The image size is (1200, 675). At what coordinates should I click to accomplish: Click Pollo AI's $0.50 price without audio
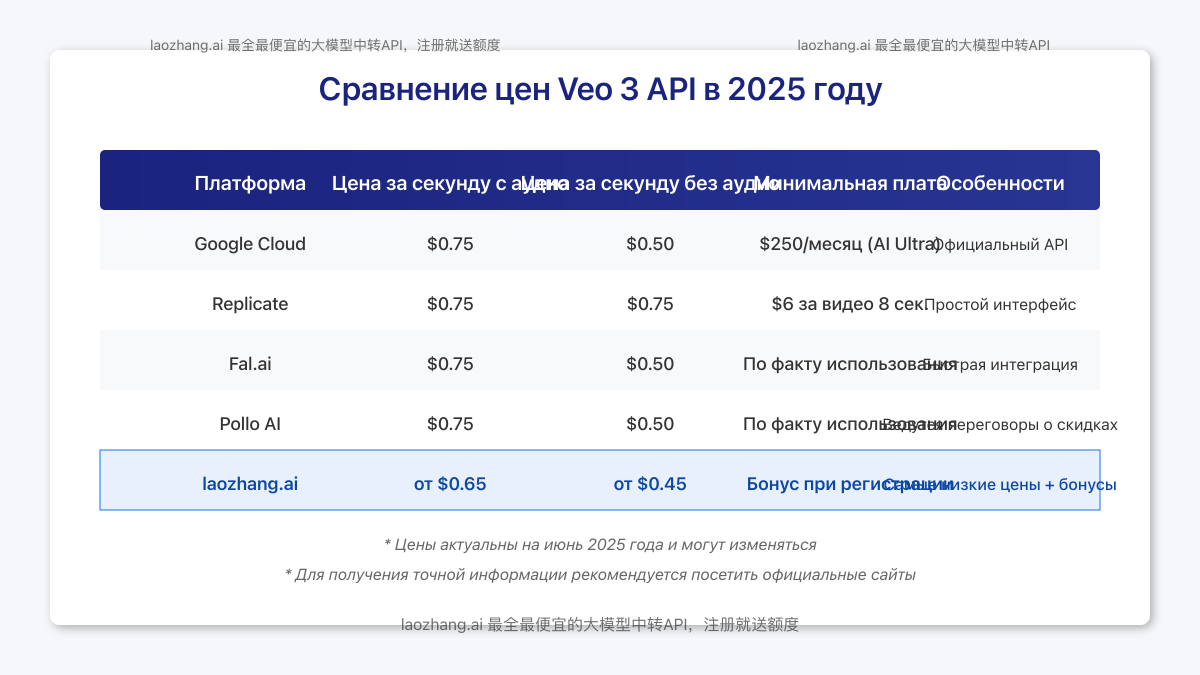pyautogui.click(x=650, y=424)
